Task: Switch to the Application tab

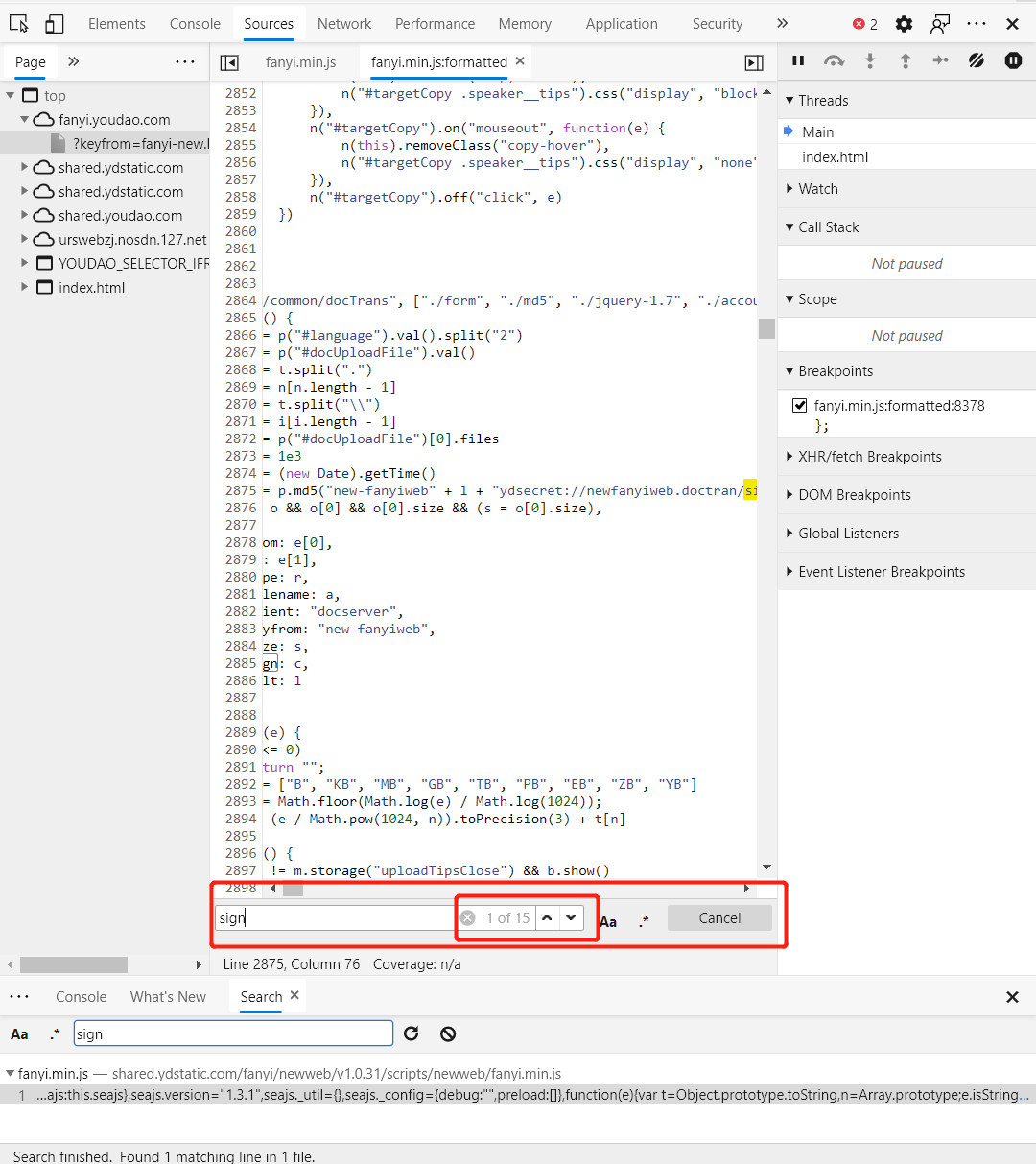Action: click(622, 24)
